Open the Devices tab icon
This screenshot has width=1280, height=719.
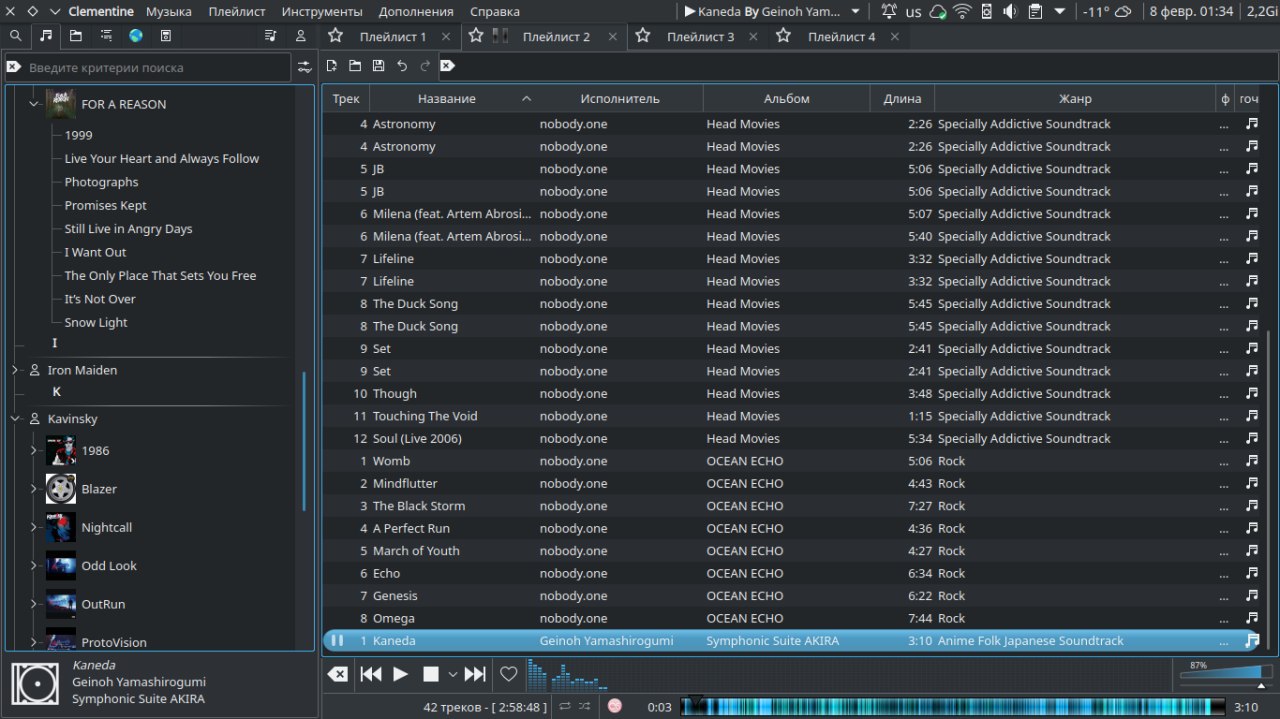(166, 36)
